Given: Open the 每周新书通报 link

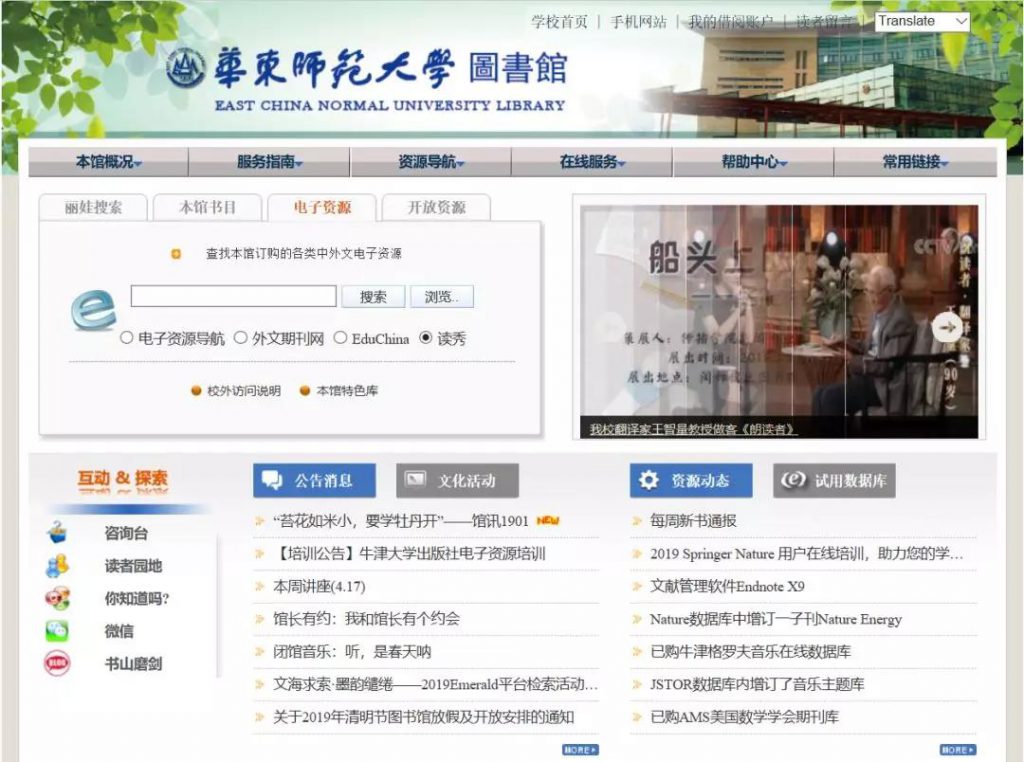Looking at the screenshot, I should [x=693, y=521].
